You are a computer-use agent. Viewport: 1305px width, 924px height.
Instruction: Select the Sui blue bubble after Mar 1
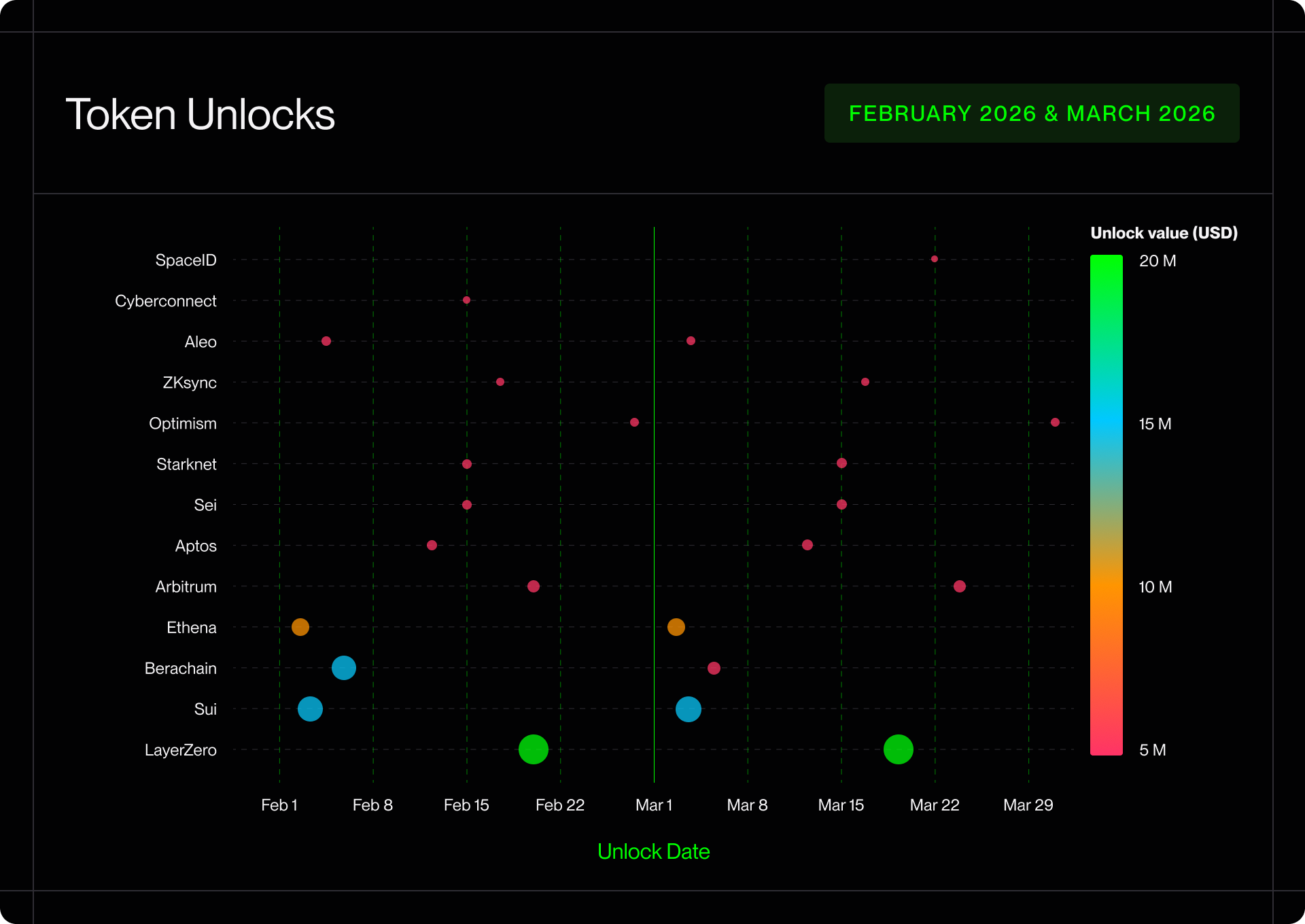688,709
